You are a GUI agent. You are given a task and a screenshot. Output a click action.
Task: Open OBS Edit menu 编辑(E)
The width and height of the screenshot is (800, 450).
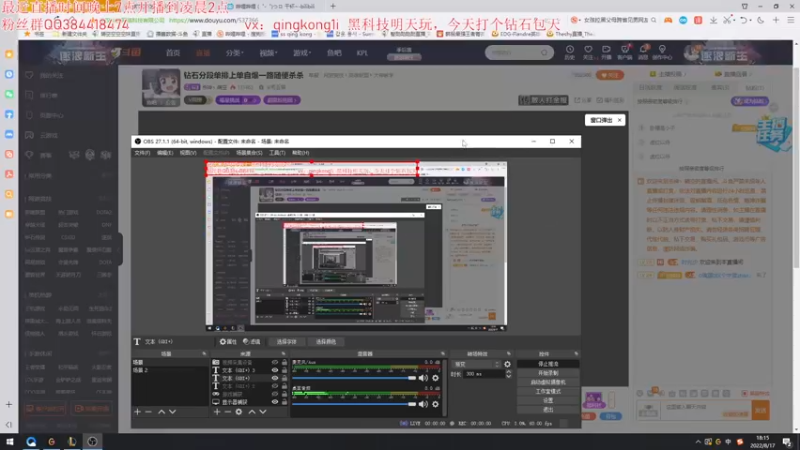click(165, 153)
